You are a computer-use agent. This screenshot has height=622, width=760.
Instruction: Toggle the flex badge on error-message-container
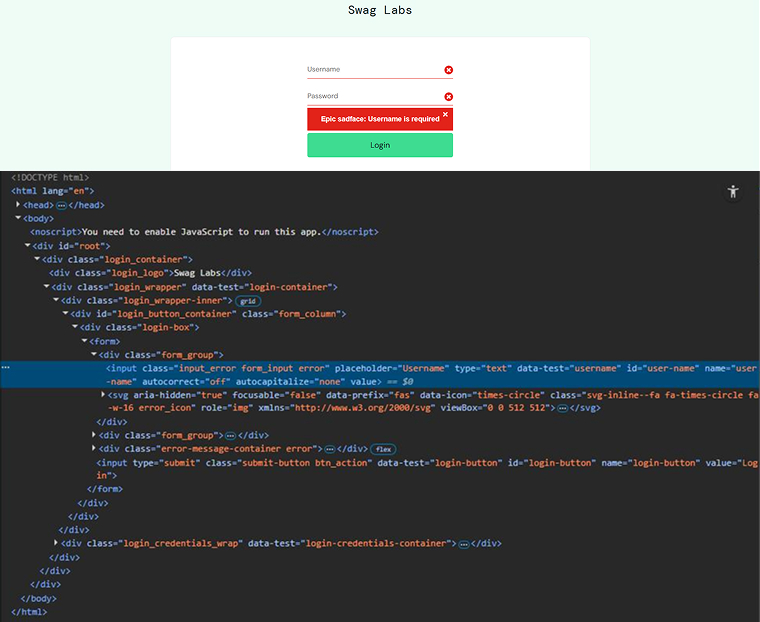coord(383,449)
